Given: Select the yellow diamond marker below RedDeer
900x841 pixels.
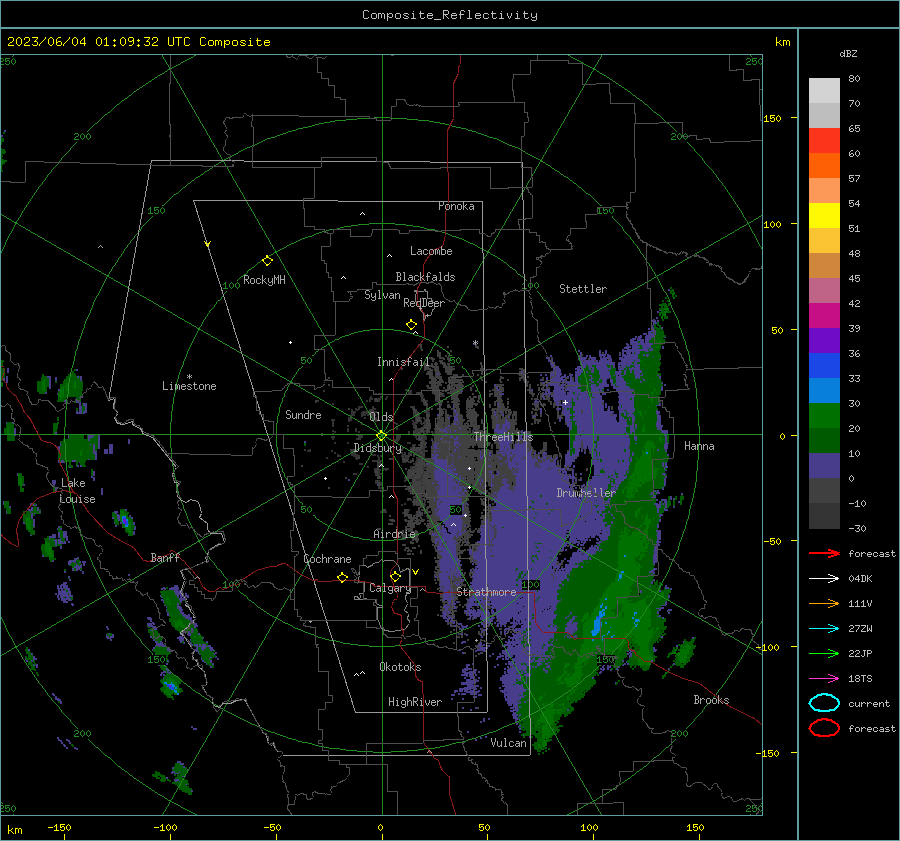Looking at the screenshot, I should pyautogui.click(x=412, y=325).
